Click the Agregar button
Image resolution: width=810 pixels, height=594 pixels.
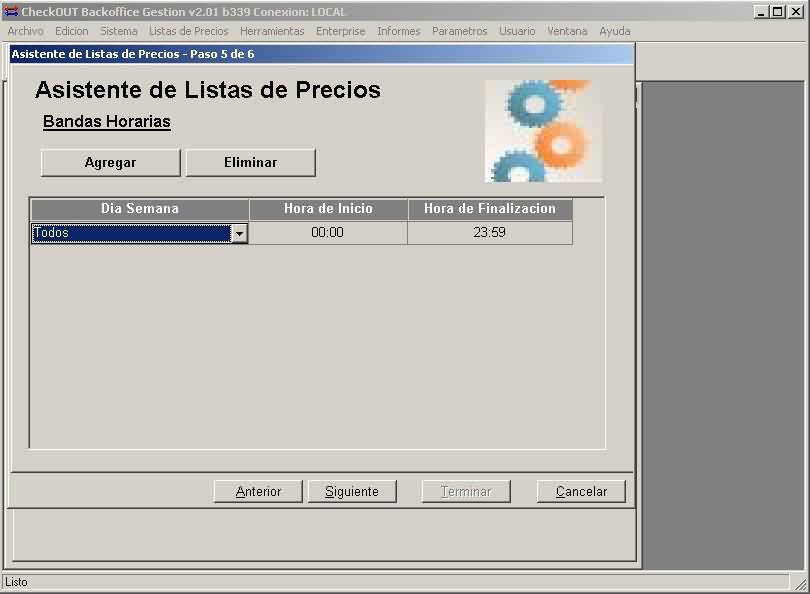click(x=111, y=163)
